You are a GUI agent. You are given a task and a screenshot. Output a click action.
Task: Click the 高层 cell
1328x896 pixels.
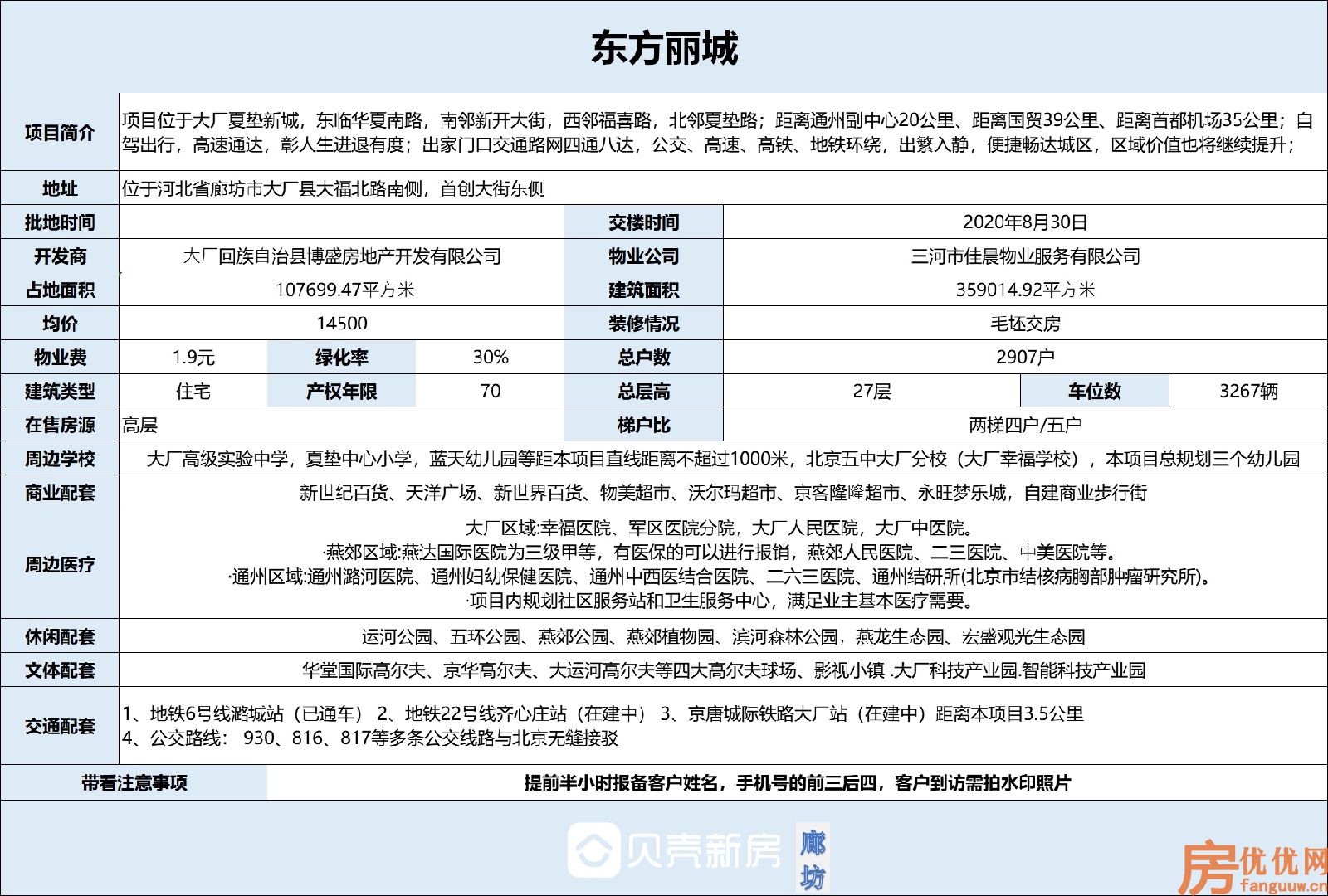pyautogui.click(x=342, y=425)
